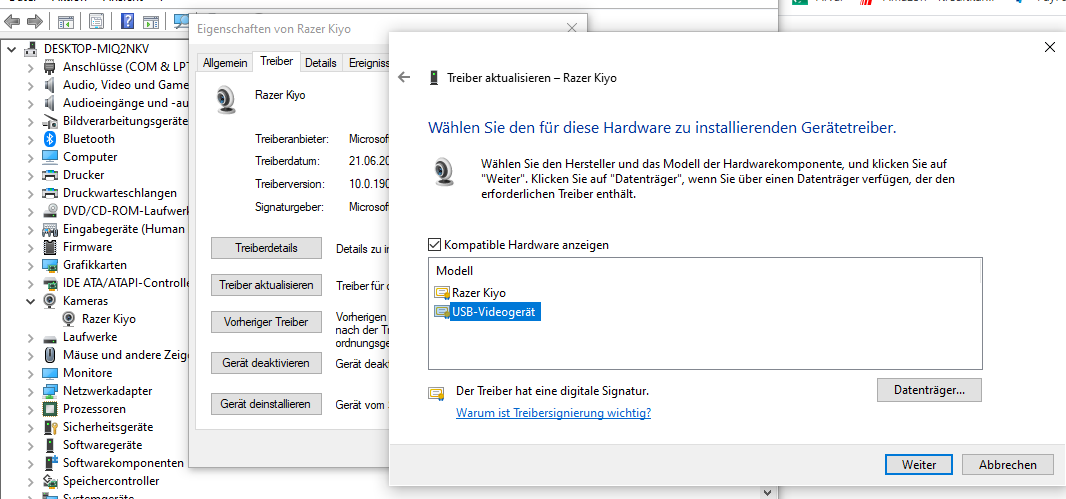Image resolution: width=1066 pixels, height=499 pixels.
Task: Click the Forward arrow in Device Manager toolbar
Action: [35, 22]
